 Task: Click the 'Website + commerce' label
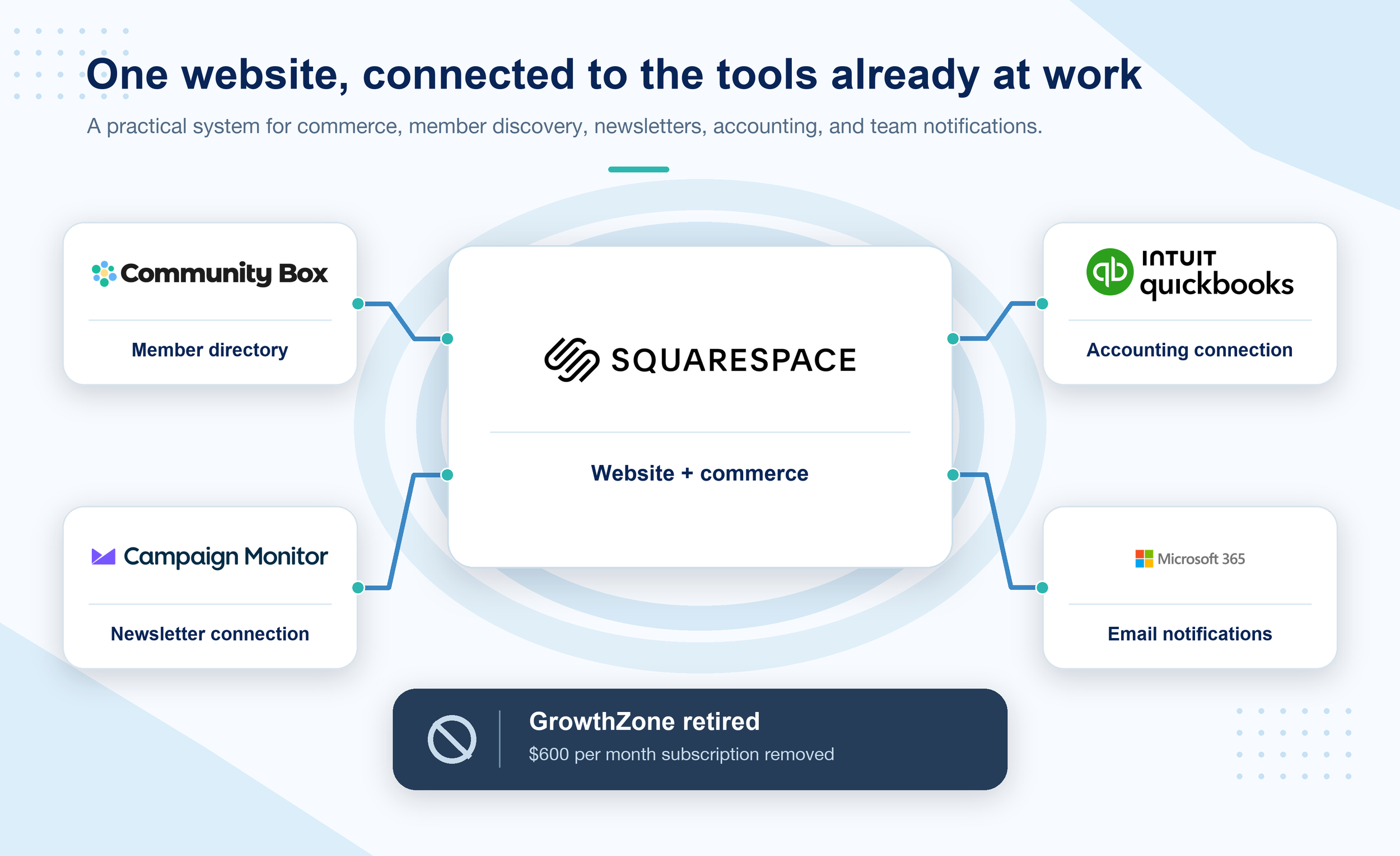coord(699,473)
